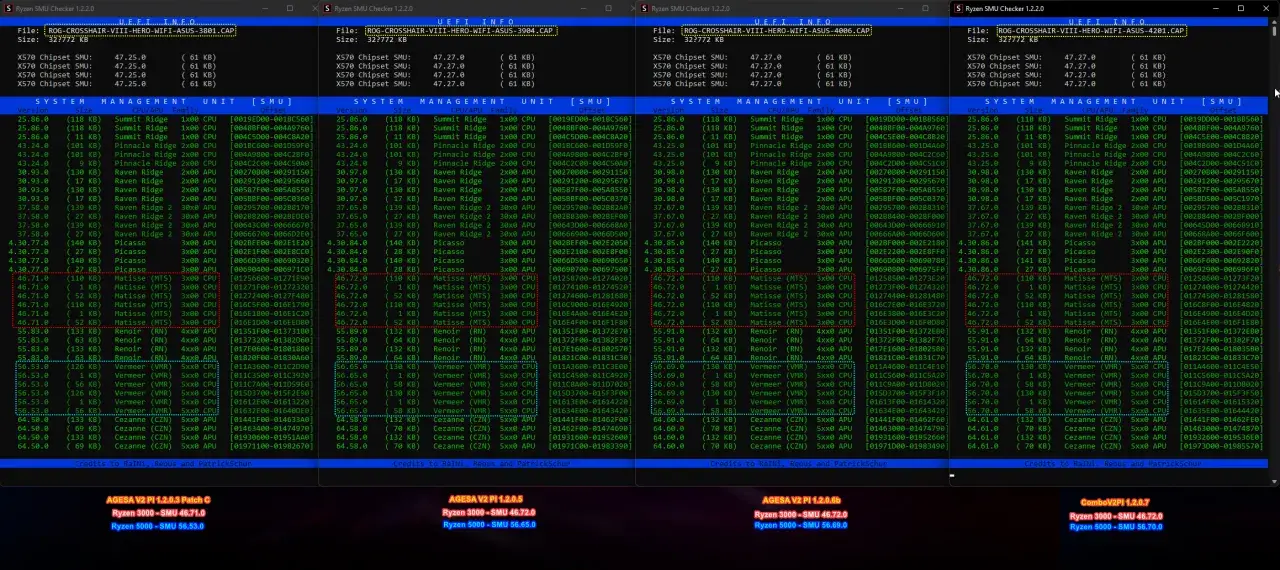Screen dimensions: 1280x570
Task: Click app icon of window showing ASUS-4201.CAP
Action: (958, 8)
